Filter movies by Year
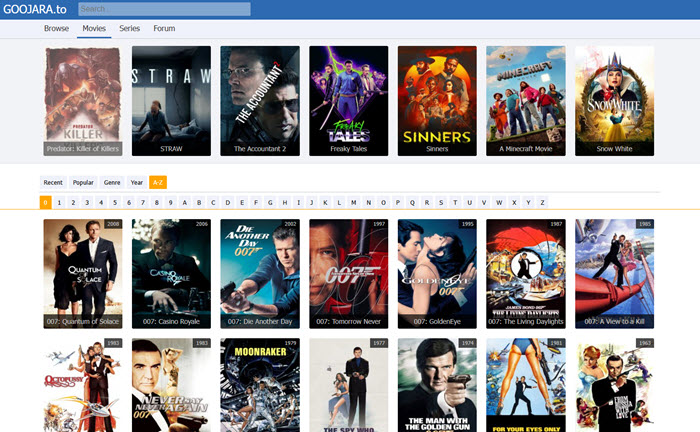The width and height of the screenshot is (700, 432). pyautogui.click(x=137, y=183)
